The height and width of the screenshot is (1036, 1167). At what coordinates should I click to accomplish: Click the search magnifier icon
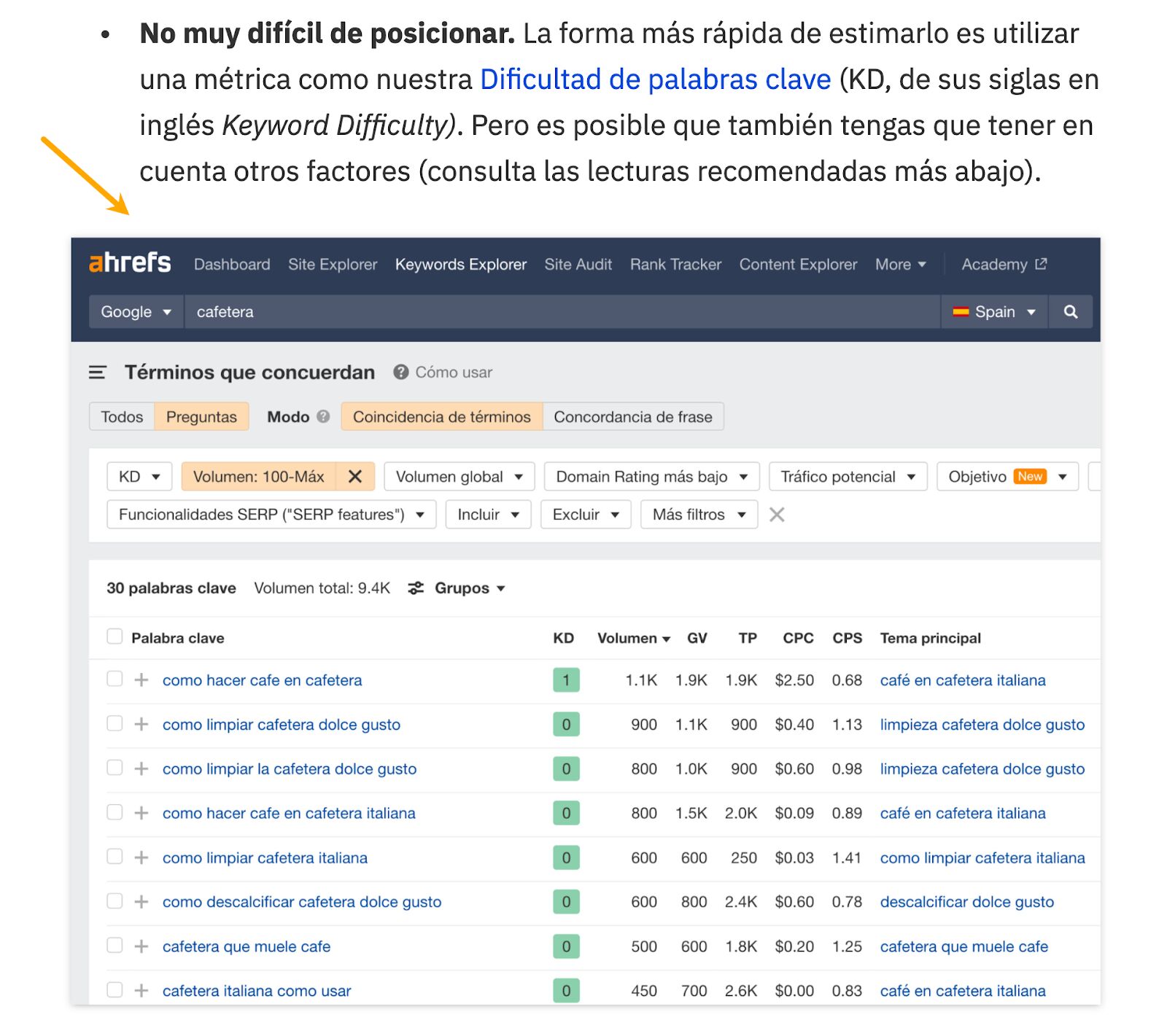[x=1070, y=311]
